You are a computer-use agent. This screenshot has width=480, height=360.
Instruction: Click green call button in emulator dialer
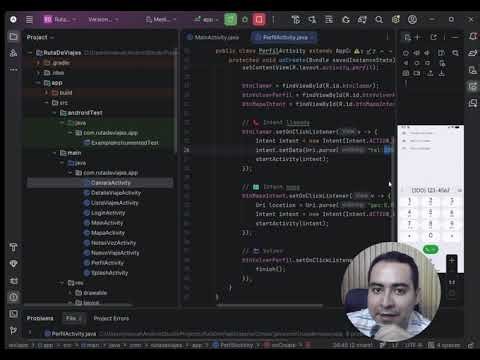pos(430,249)
